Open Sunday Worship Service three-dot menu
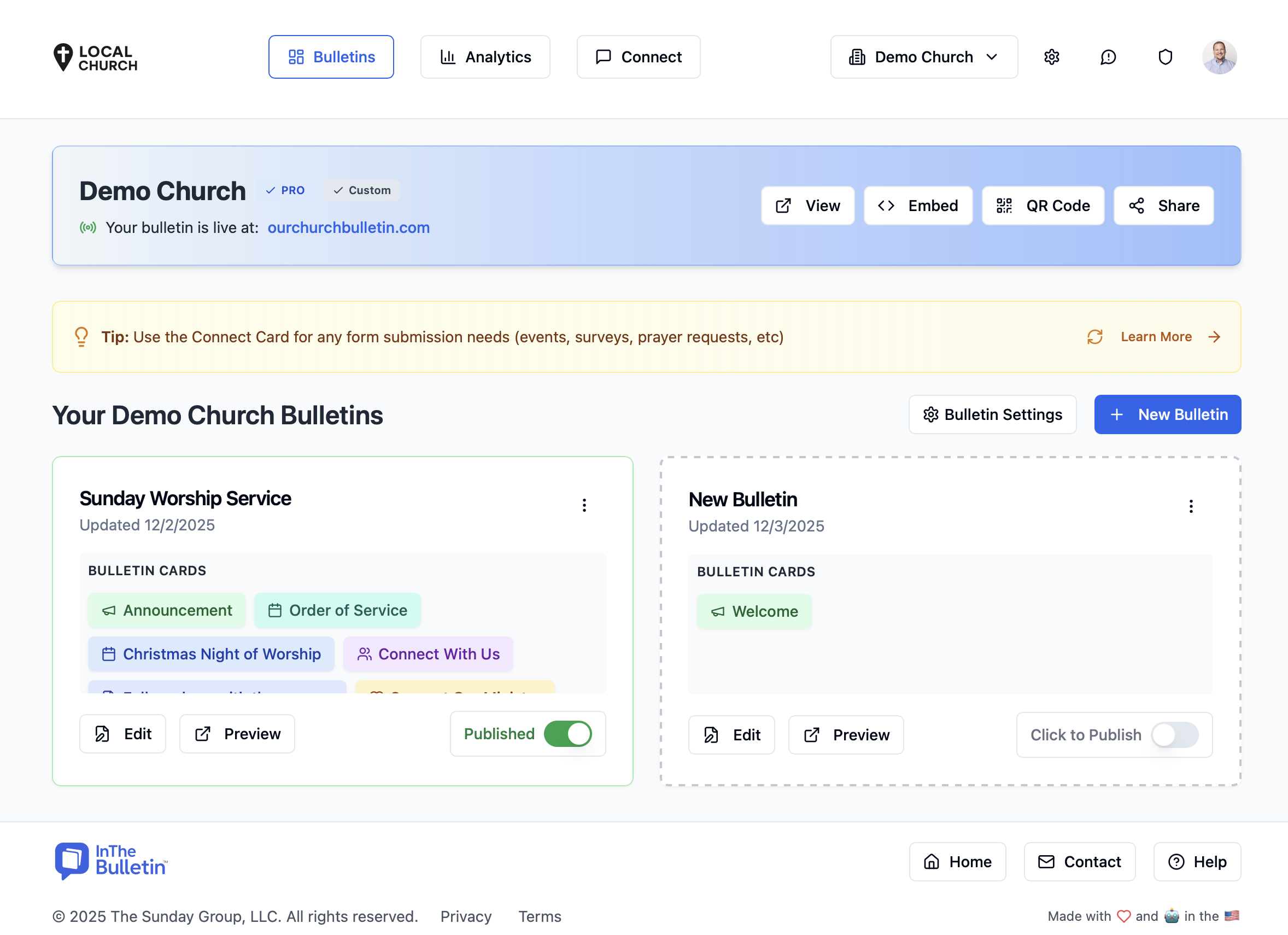 click(x=584, y=505)
